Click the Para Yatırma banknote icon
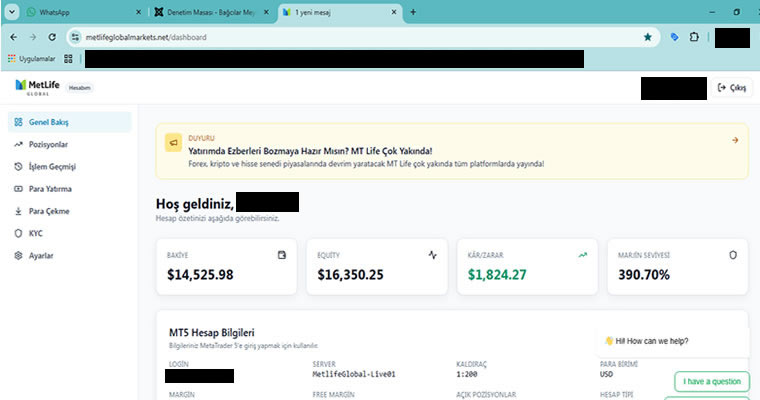Screen dimensions: 760x400 [x=18, y=189]
